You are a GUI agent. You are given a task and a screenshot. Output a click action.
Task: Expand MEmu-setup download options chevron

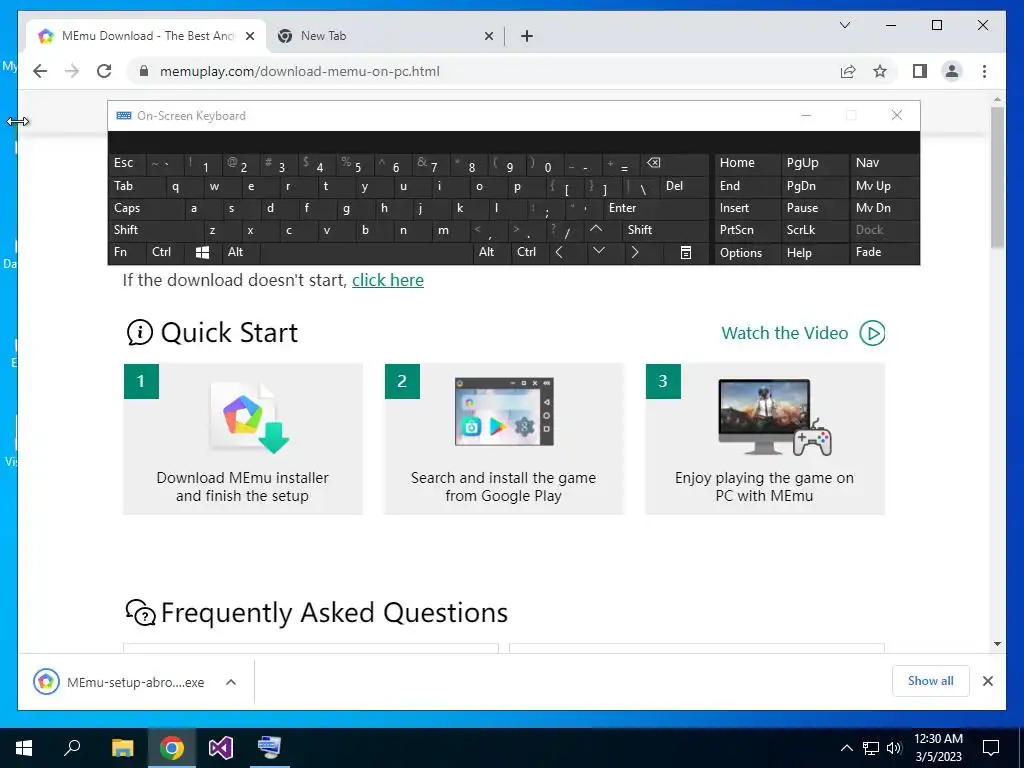coord(231,682)
